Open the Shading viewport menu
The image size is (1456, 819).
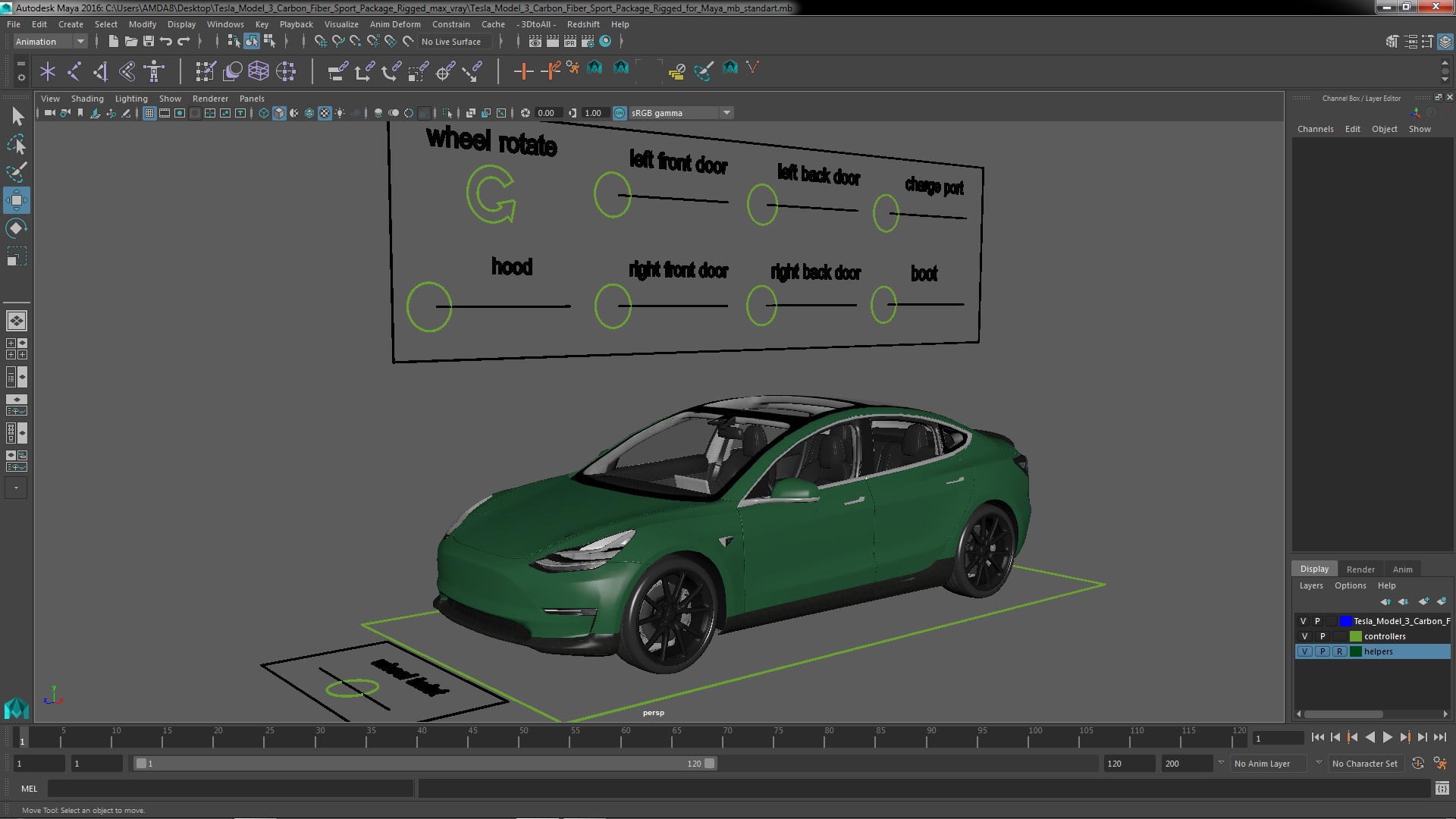pos(87,99)
